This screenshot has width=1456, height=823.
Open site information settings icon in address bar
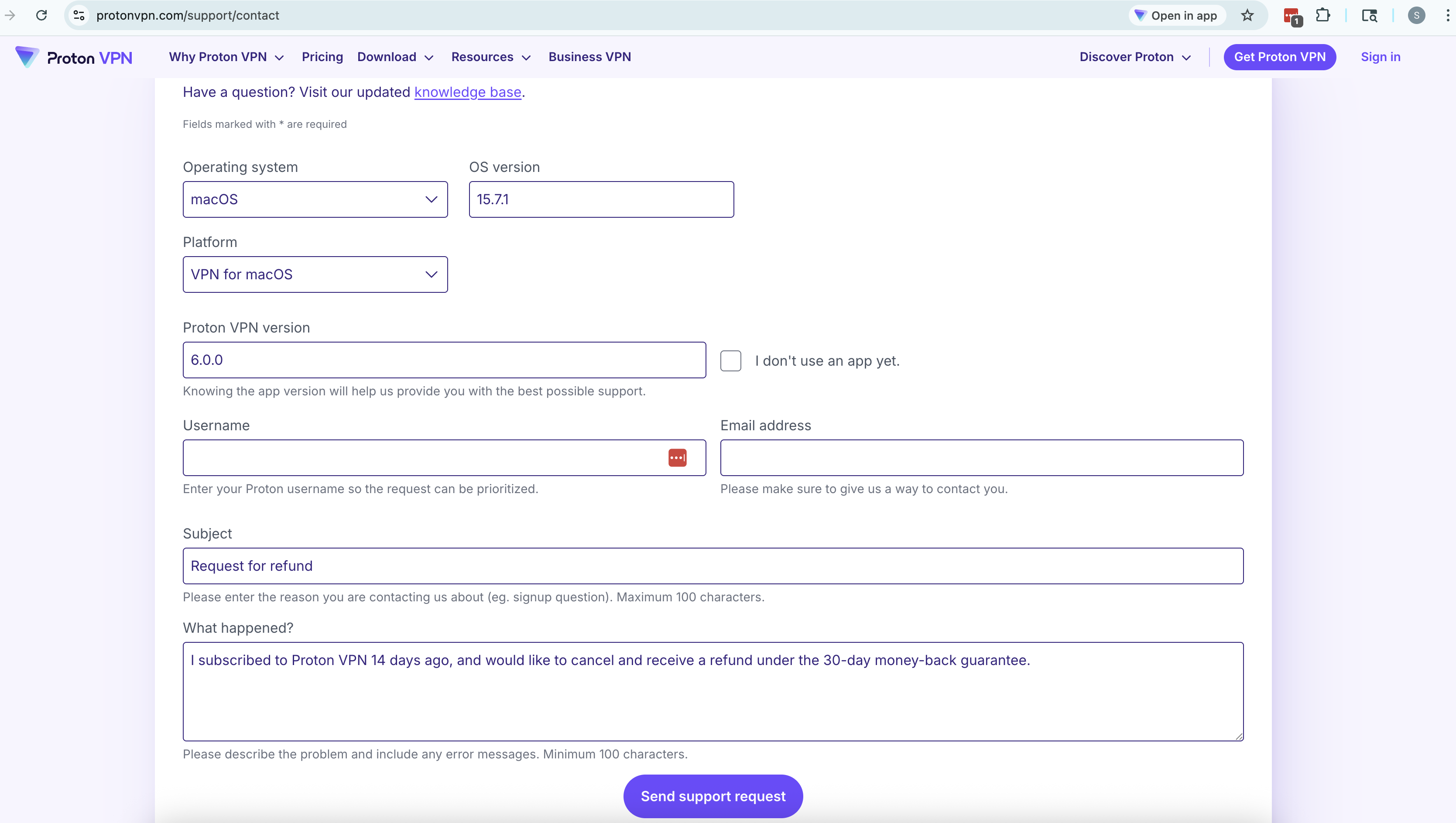point(78,15)
